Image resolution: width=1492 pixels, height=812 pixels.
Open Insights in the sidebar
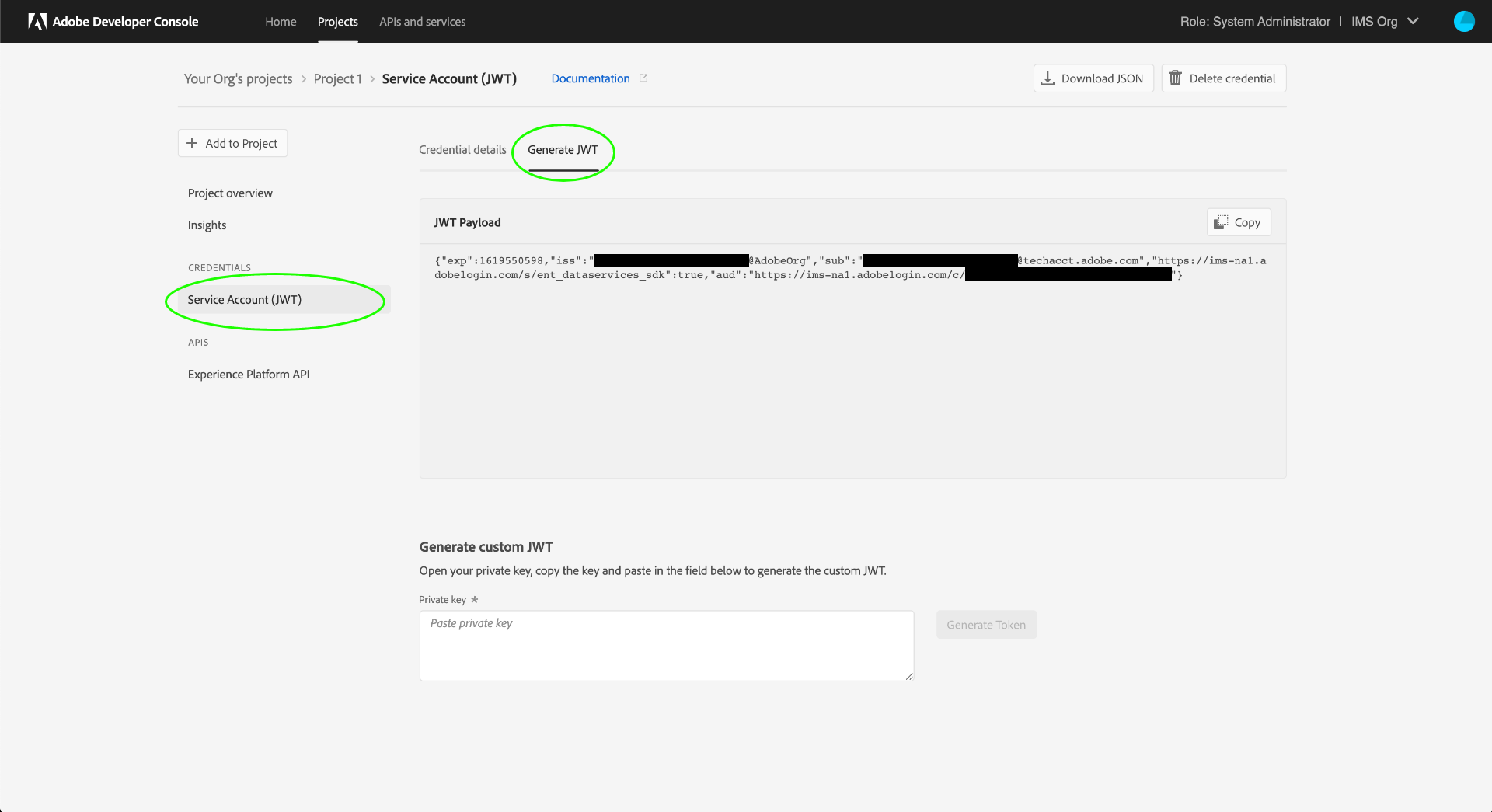tap(207, 225)
